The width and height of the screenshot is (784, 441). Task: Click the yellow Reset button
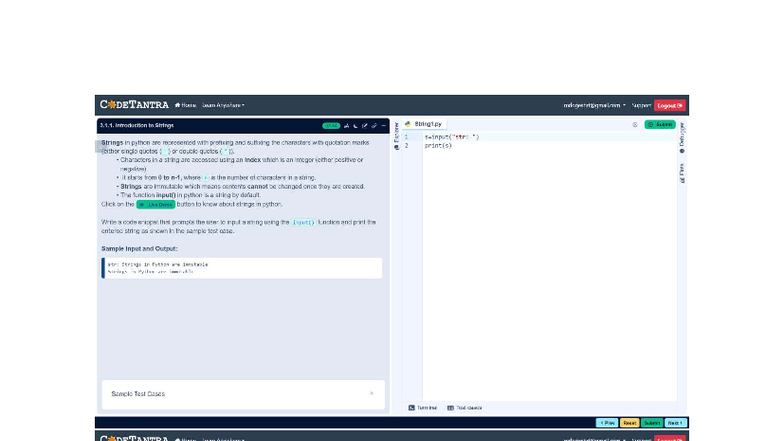(629, 423)
